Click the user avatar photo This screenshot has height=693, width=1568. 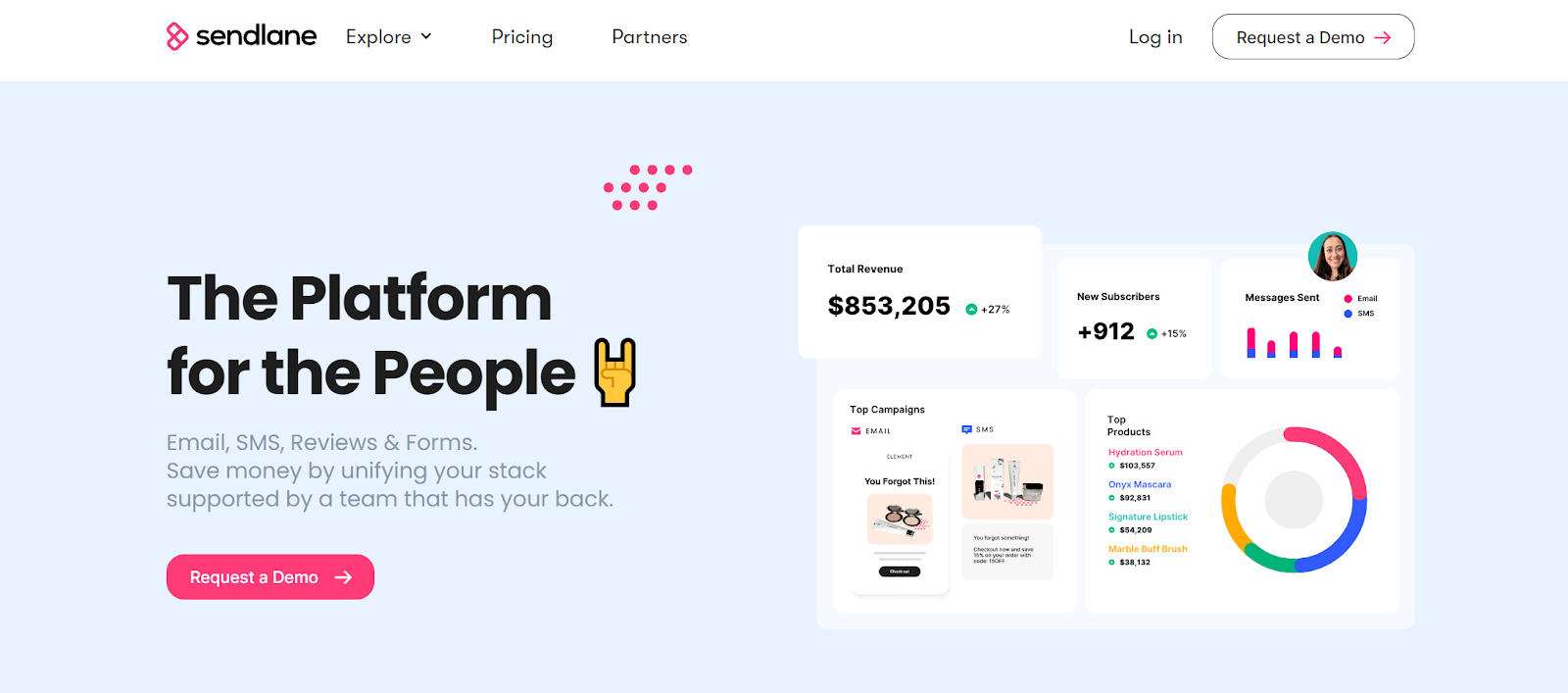[x=1333, y=257]
